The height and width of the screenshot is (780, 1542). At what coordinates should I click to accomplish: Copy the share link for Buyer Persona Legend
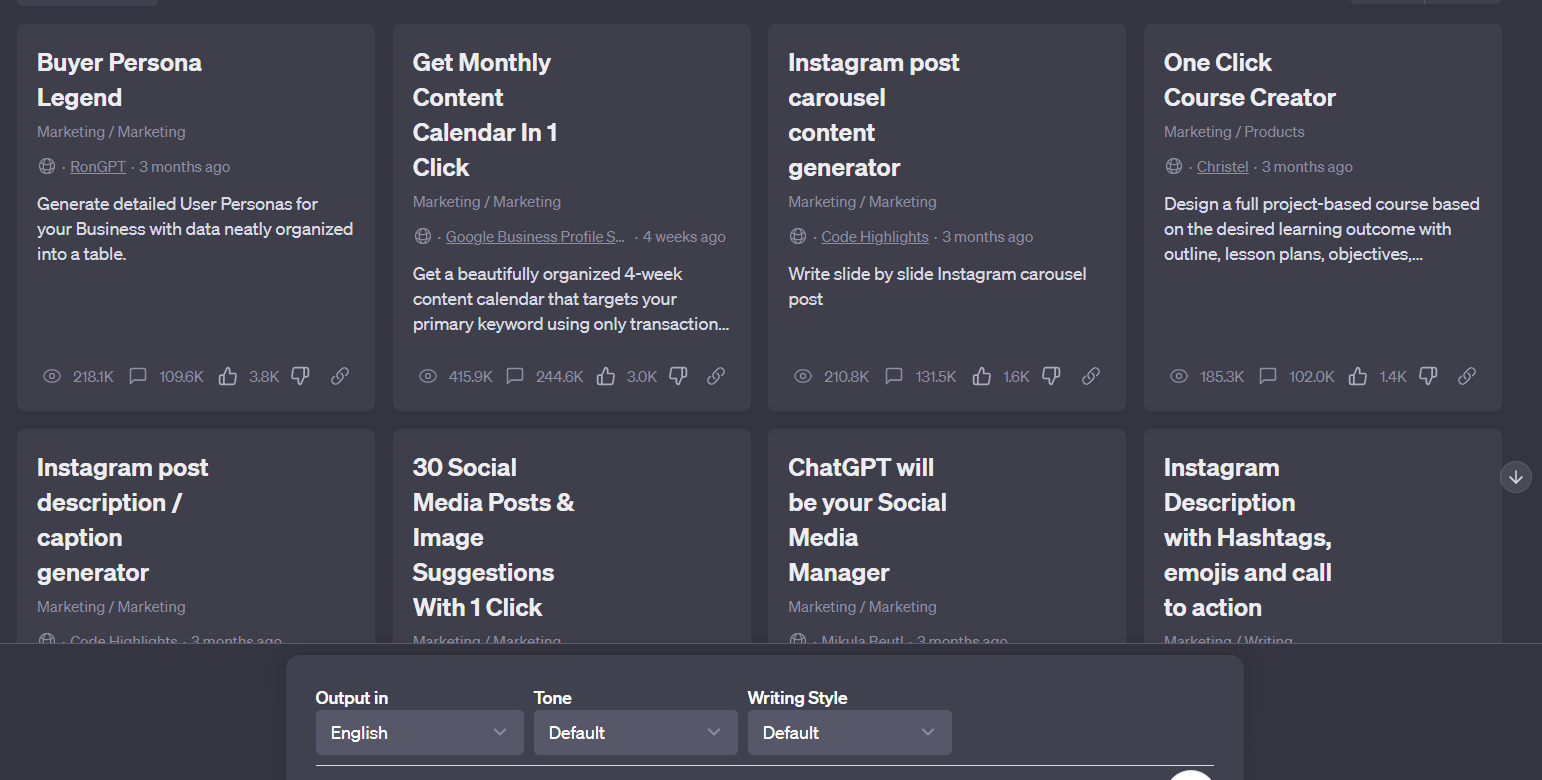coord(340,376)
